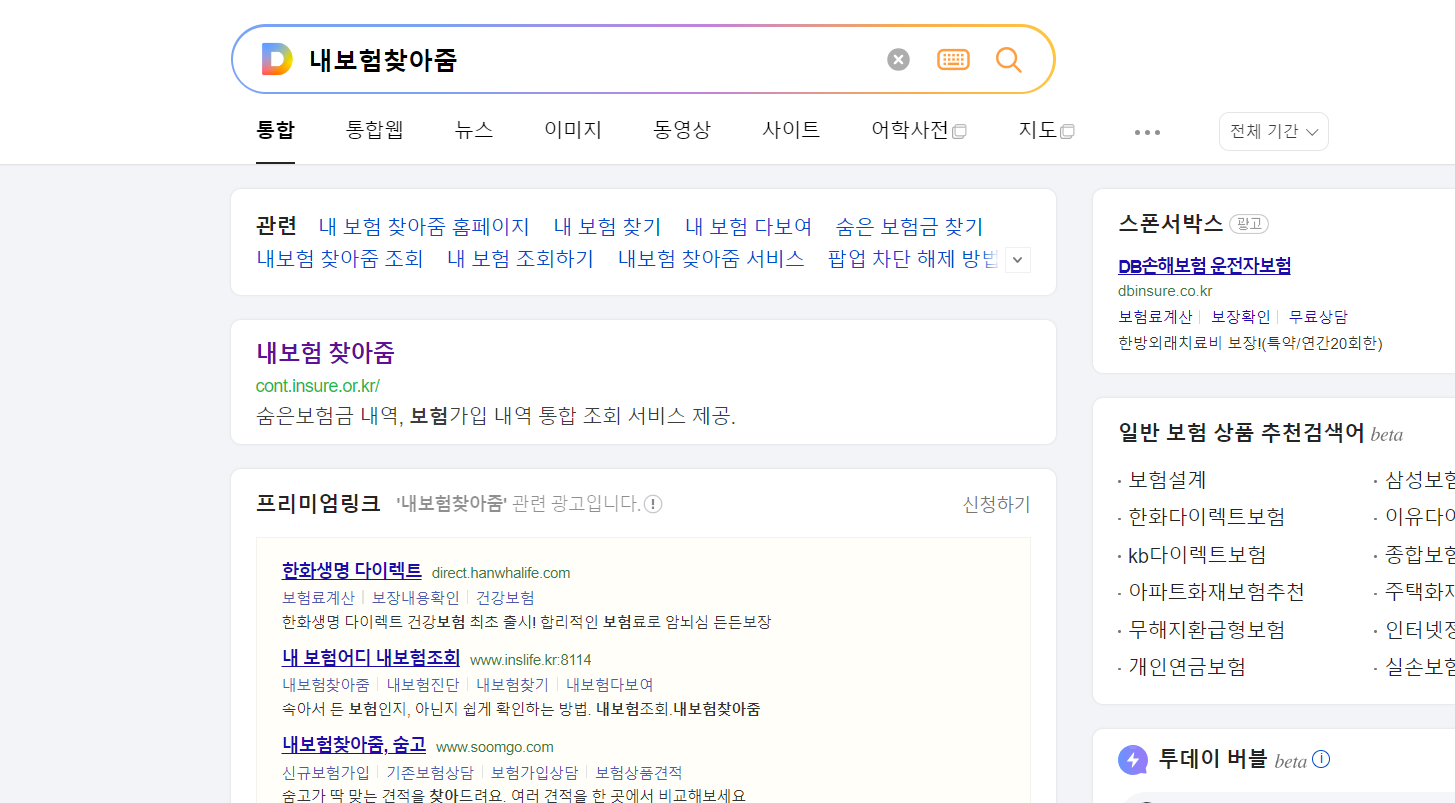
Task: Click the info icon beside 광고입니다
Action: pyautogui.click(x=653, y=504)
